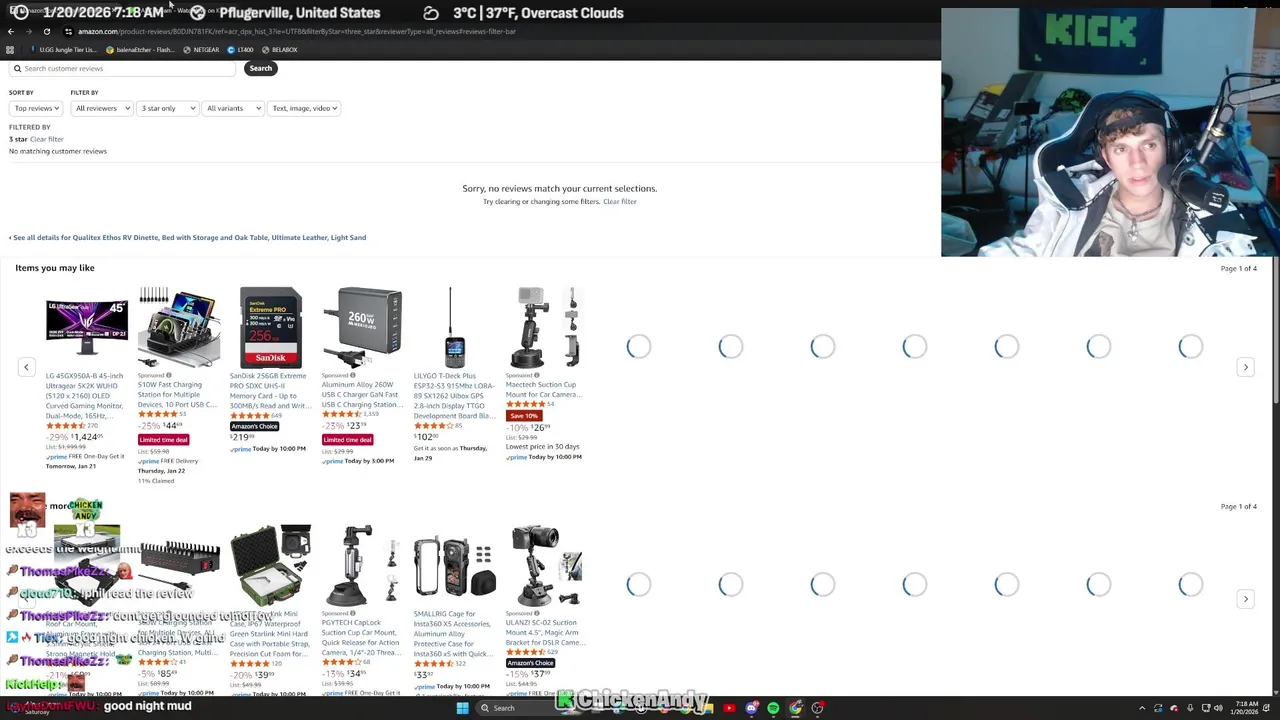Open the NETGEAR bookmark
Screen dimensions: 1280x720
pos(202,50)
